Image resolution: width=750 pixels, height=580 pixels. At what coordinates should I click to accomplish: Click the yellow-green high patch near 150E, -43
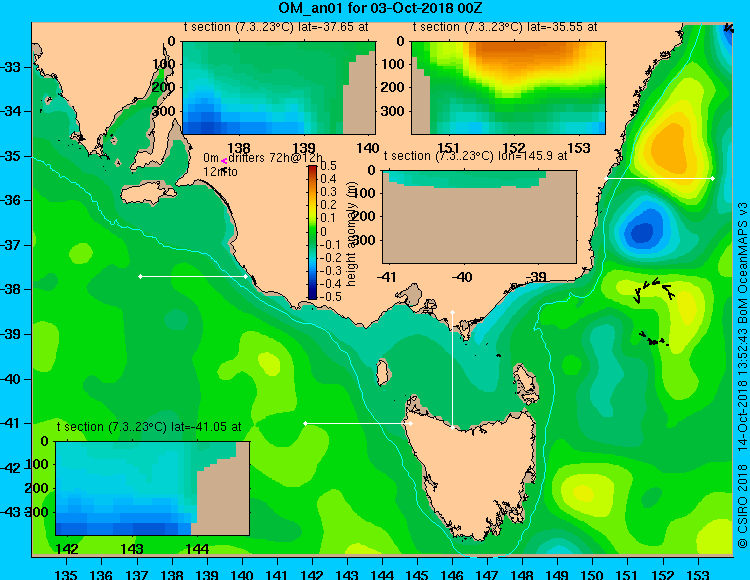click(x=583, y=492)
